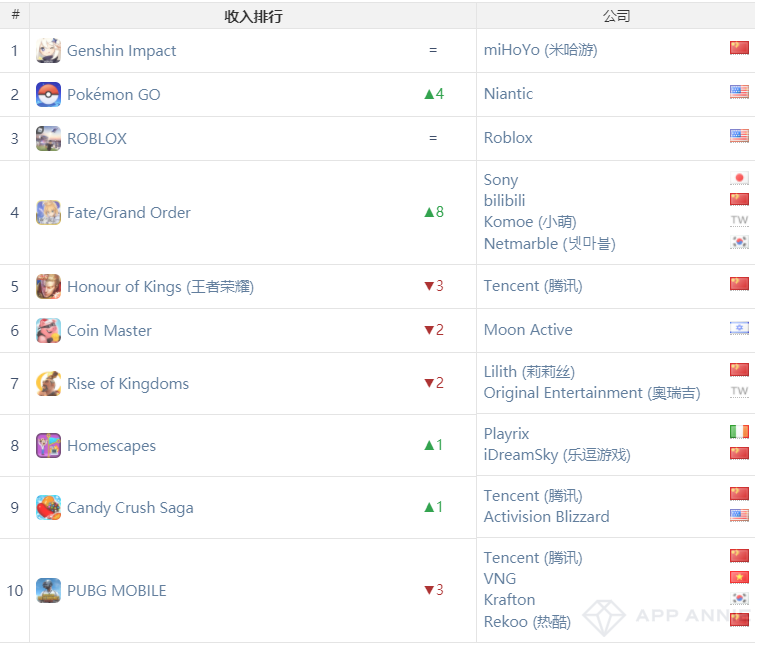Click the TW marker next to Original Entertainment
Image resolution: width=760 pixels, height=645 pixels.
(x=739, y=391)
